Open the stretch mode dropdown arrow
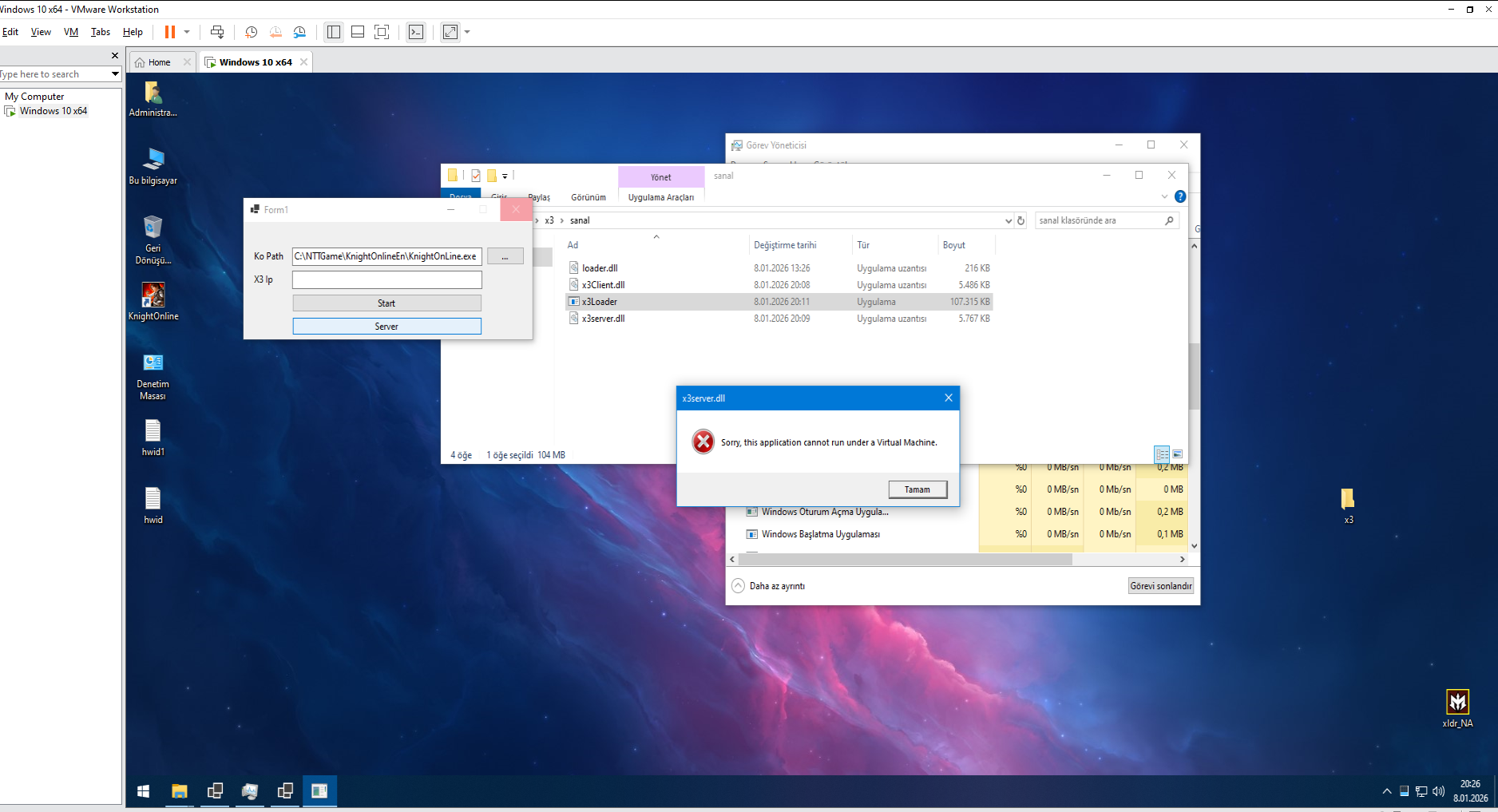Screen dimensions: 1498x812 tap(467, 32)
